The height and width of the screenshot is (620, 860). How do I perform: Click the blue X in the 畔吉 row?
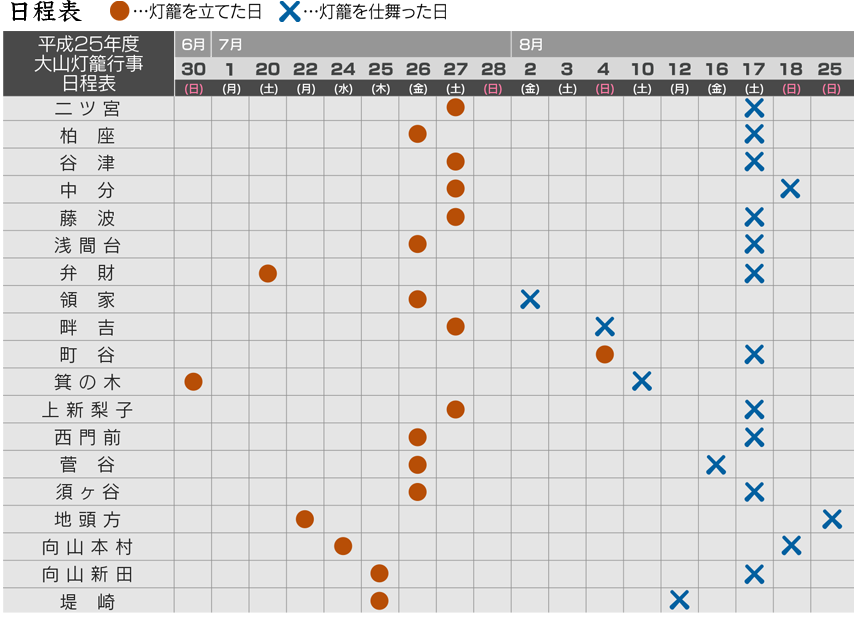604,326
